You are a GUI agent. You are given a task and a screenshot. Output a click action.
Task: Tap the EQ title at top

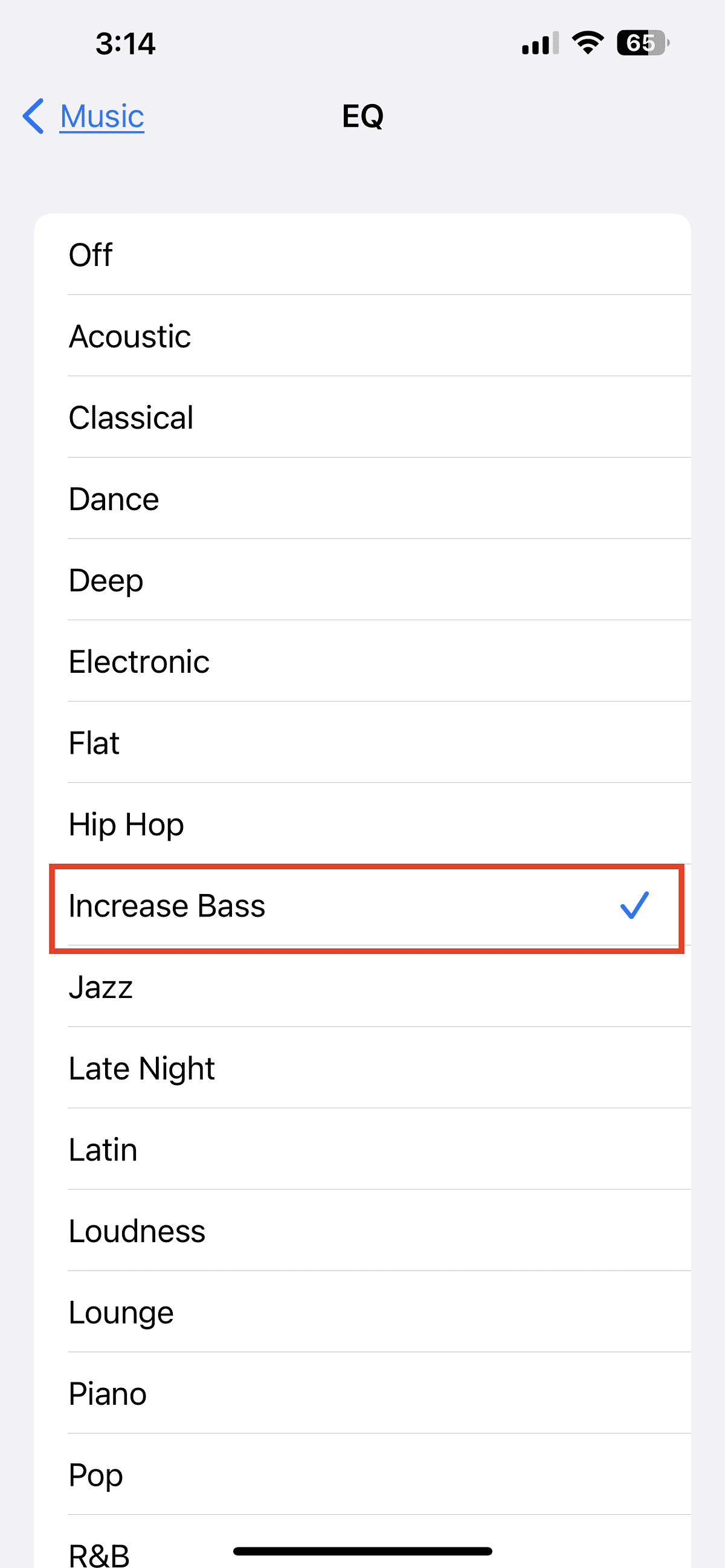[x=362, y=115]
